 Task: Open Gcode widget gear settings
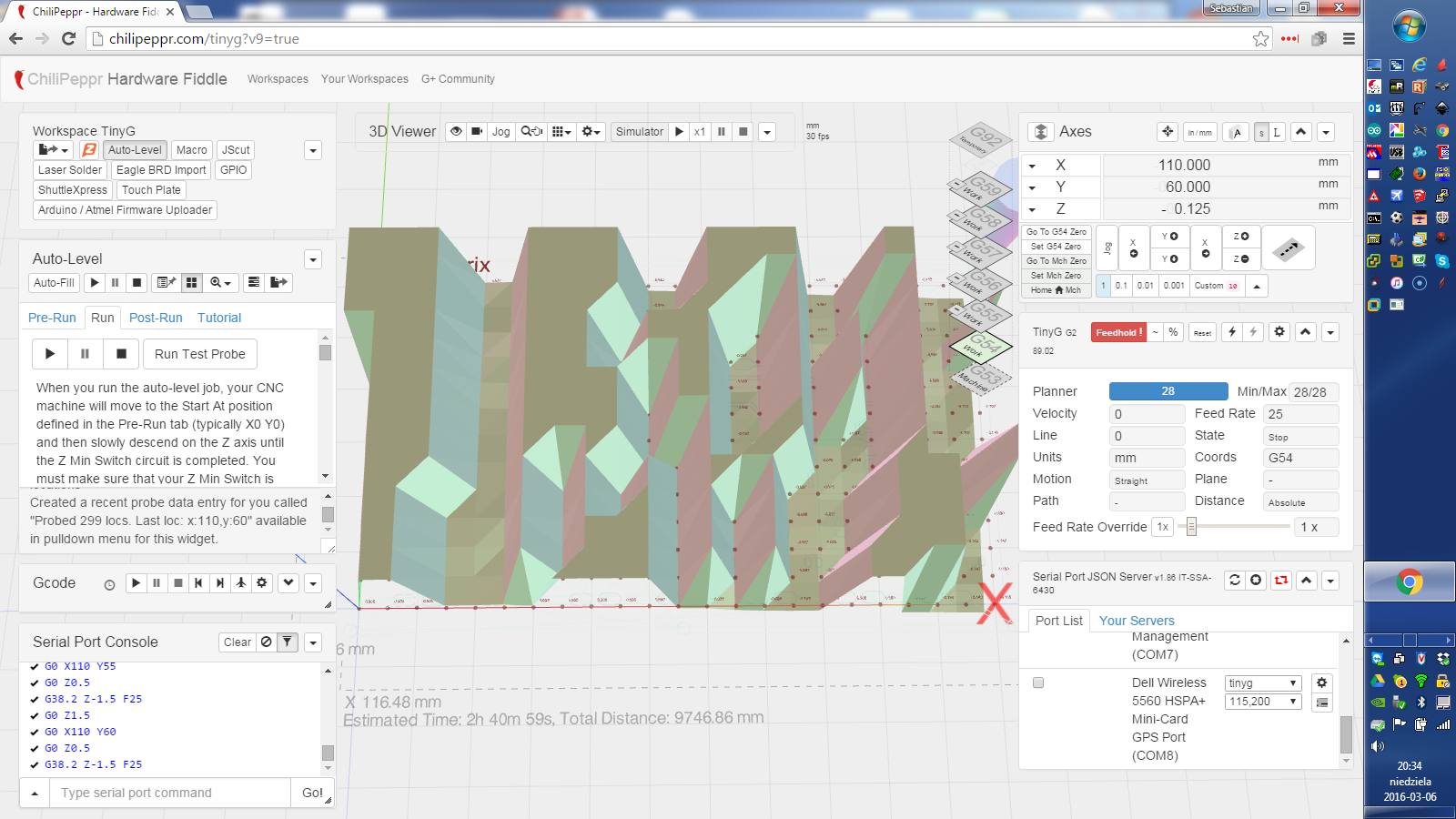262,583
